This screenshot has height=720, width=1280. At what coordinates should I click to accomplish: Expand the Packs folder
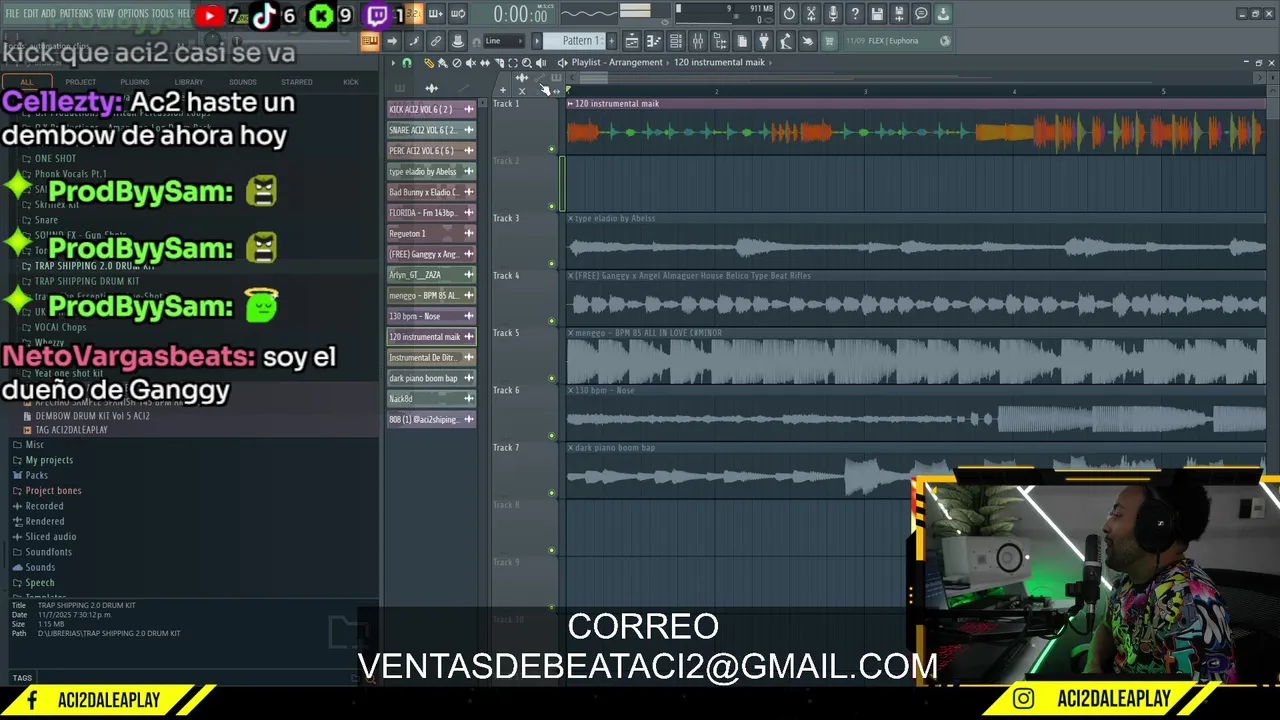pos(36,475)
